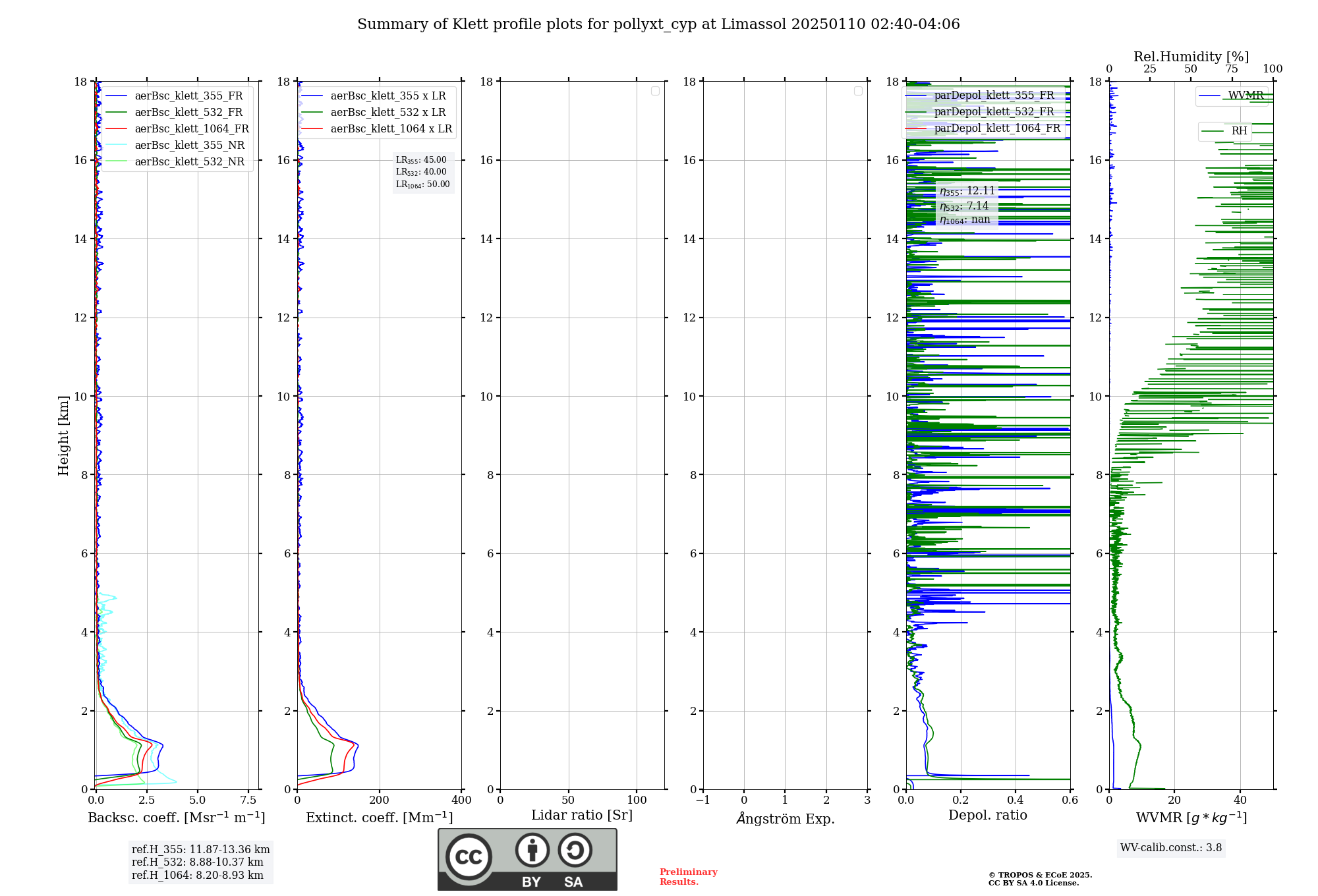Click the LR532: 40.00 annotation
This screenshot has width=1318, height=896.
(x=421, y=172)
